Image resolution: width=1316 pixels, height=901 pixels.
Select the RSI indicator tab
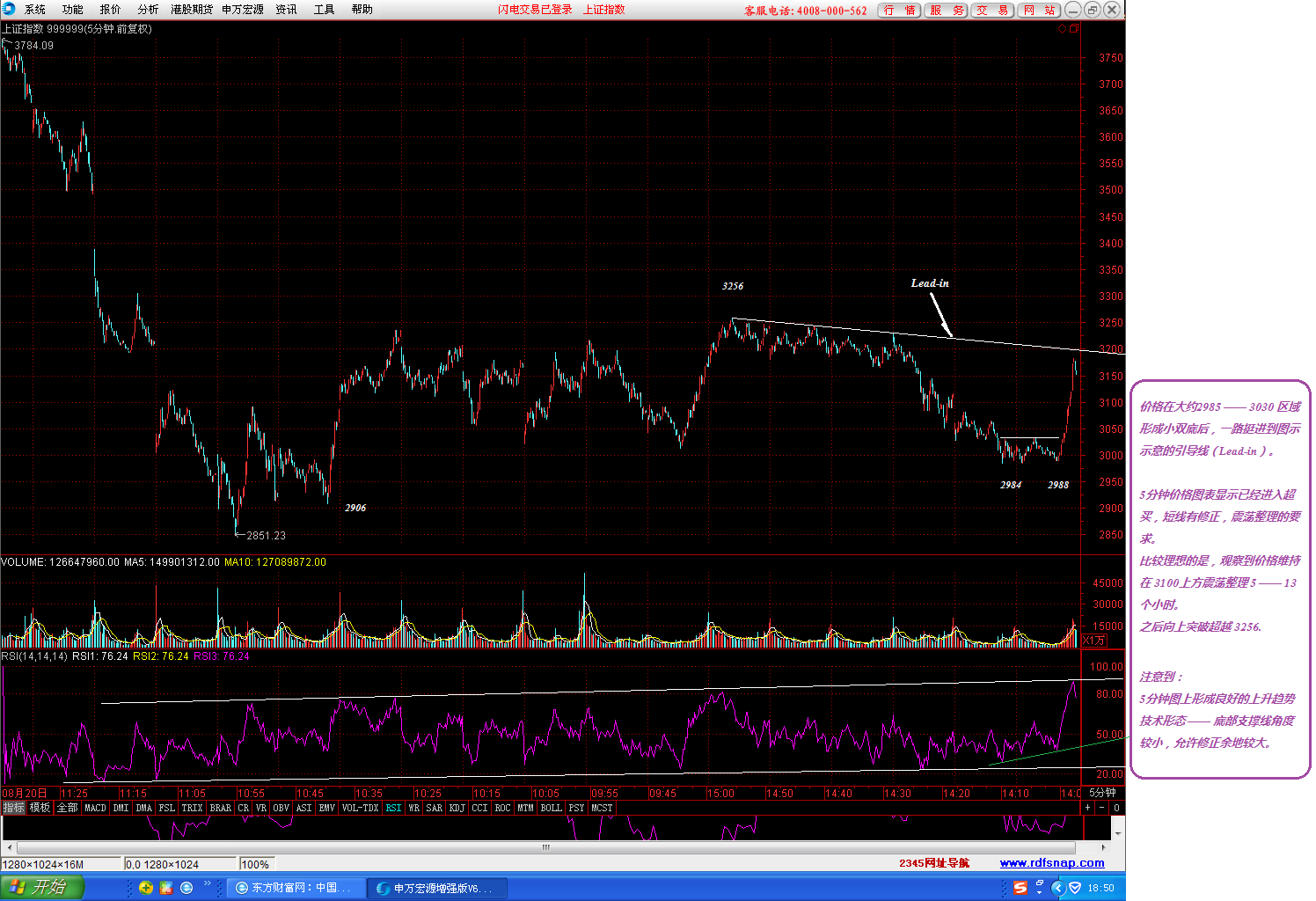click(394, 808)
